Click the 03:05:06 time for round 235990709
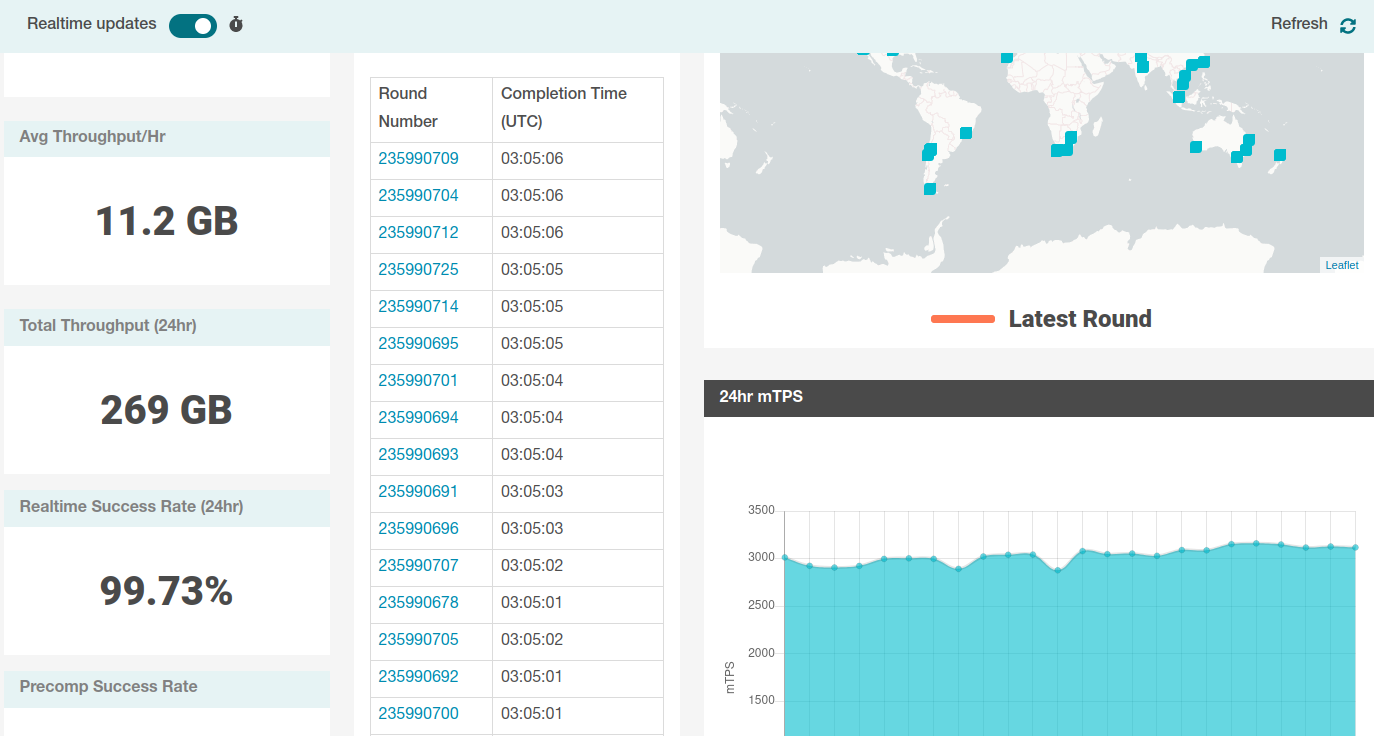This screenshot has width=1374, height=736. tap(532, 158)
